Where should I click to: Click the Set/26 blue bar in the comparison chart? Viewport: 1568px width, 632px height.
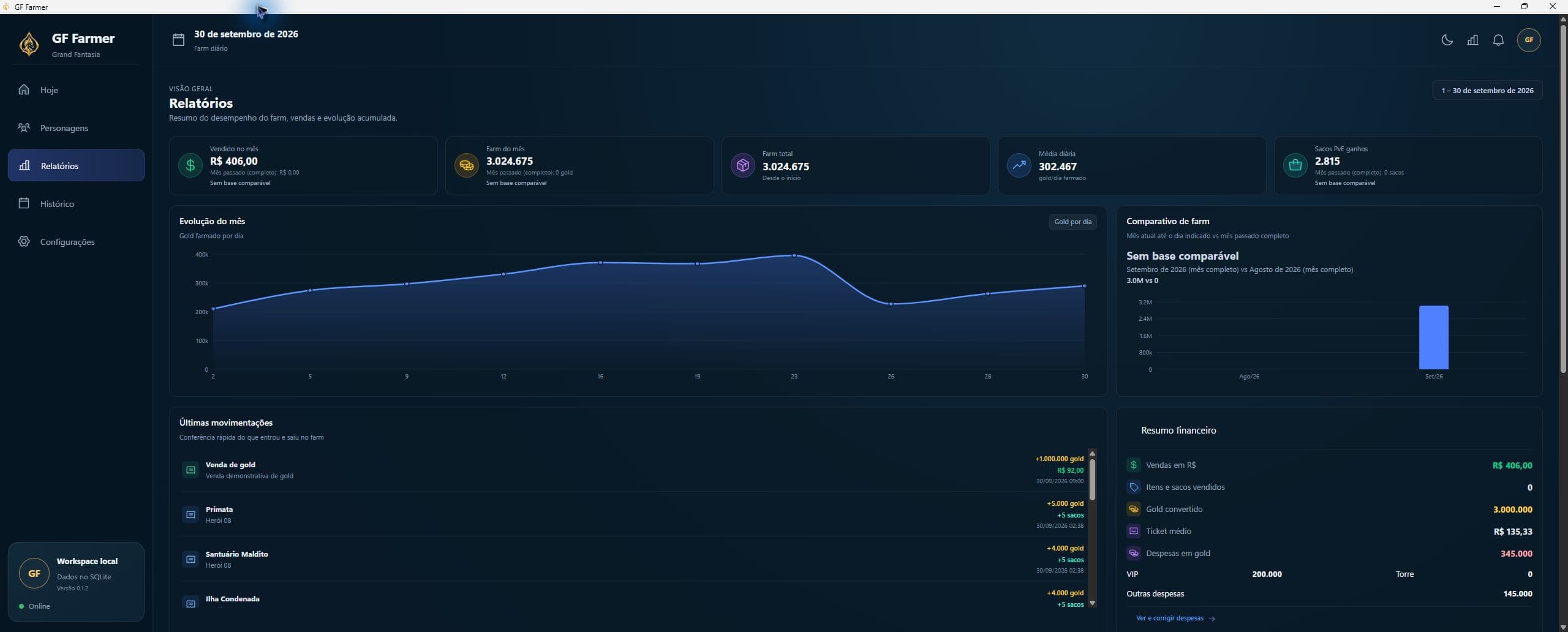[x=1433, y=337]
